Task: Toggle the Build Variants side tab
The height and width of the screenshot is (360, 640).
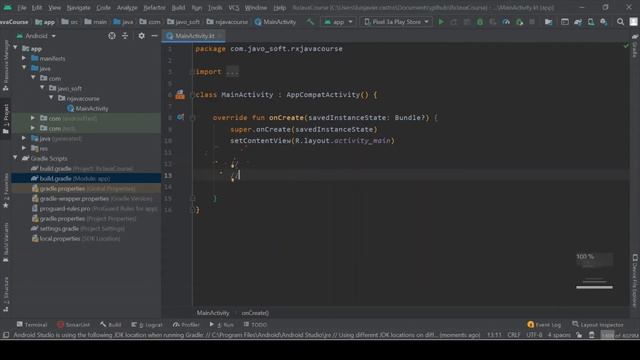Action: (6, 242)
